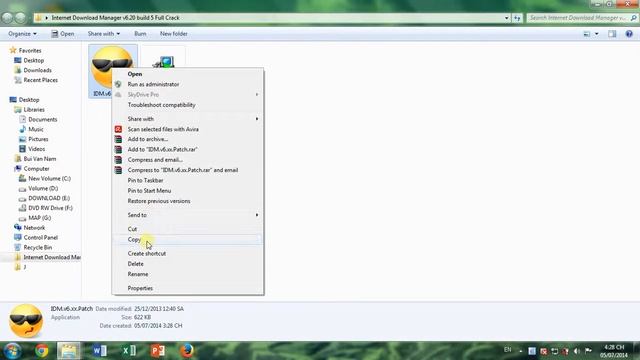640x360 pixels.
Task: Select the second file icon in the folder
Action: point(164,61)
